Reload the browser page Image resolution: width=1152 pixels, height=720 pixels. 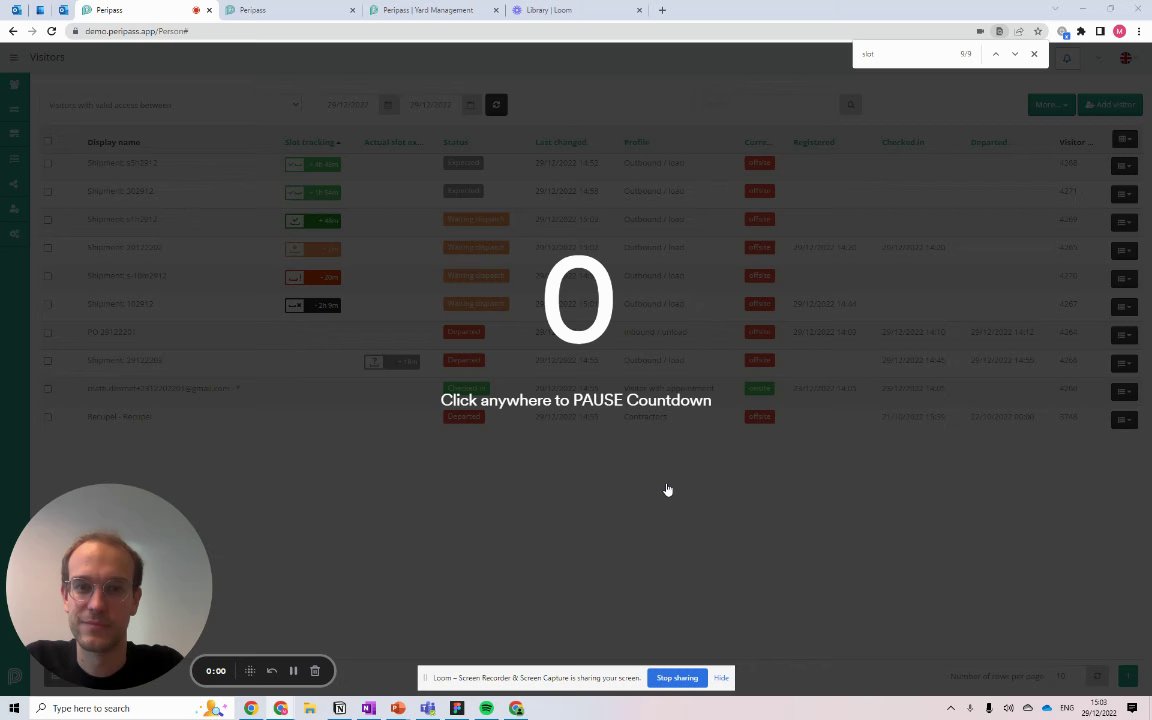point(51,32)
